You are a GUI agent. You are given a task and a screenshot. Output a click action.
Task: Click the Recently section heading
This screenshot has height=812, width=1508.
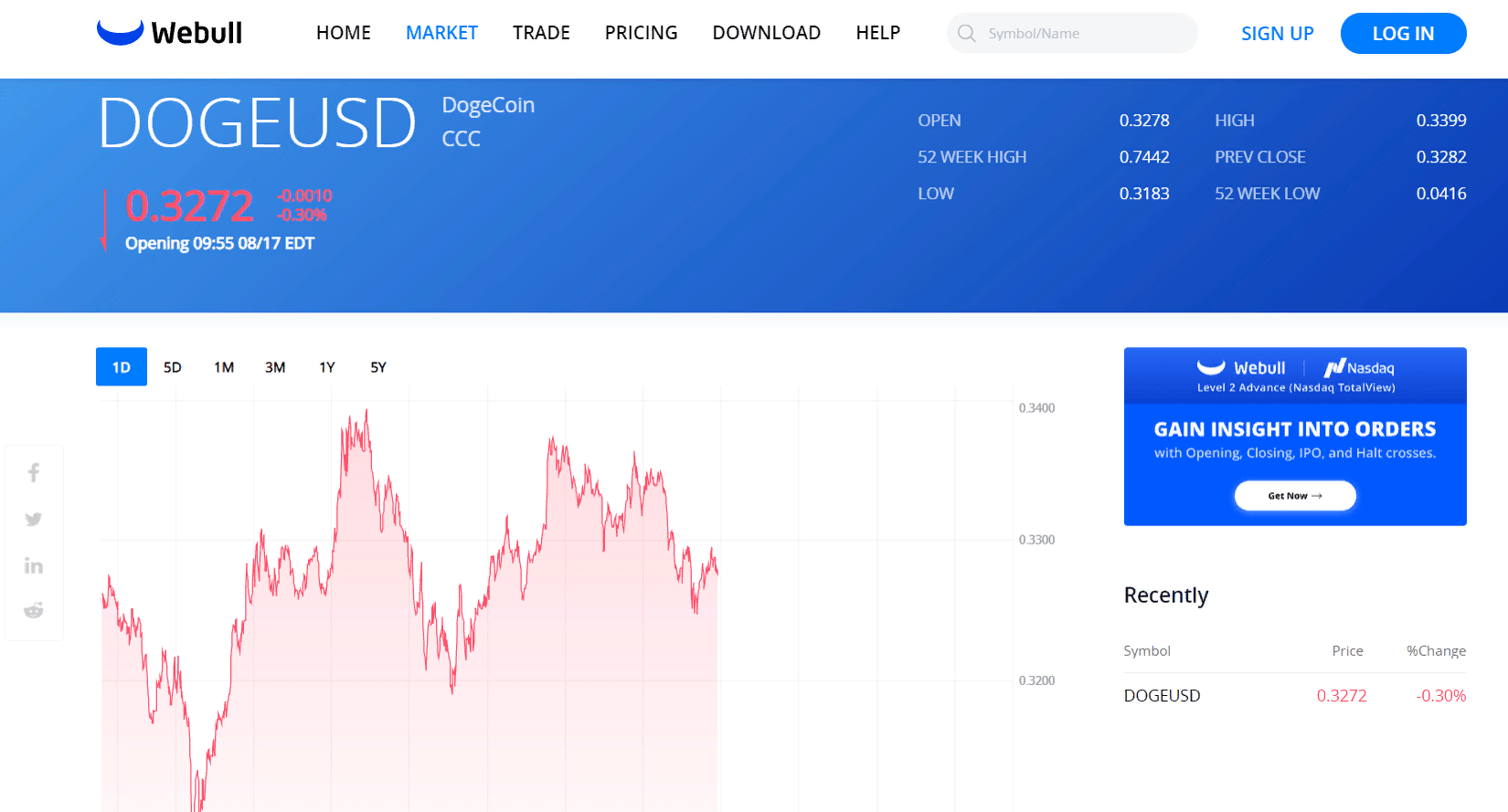[1166, 596]
